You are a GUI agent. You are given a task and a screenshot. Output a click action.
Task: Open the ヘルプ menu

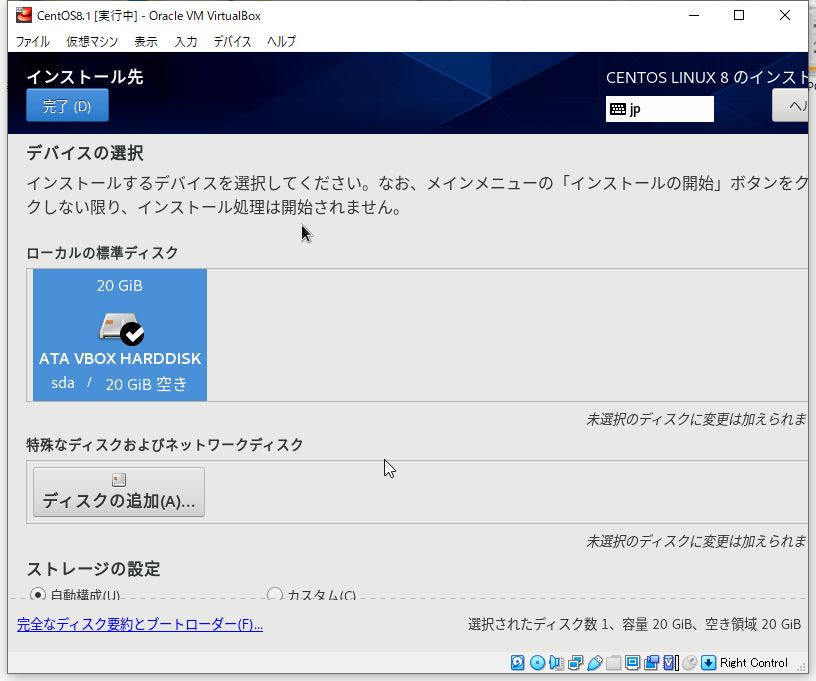(x=282, y=41)
